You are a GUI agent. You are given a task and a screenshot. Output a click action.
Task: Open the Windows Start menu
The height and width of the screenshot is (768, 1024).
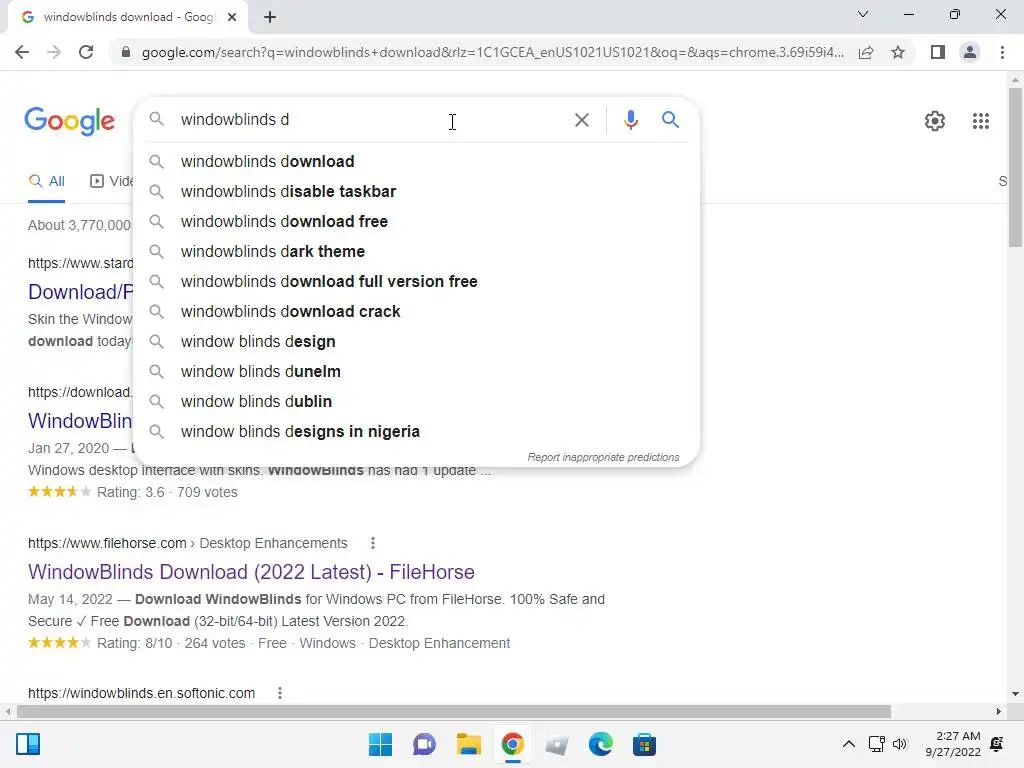[x=380, y=744]
